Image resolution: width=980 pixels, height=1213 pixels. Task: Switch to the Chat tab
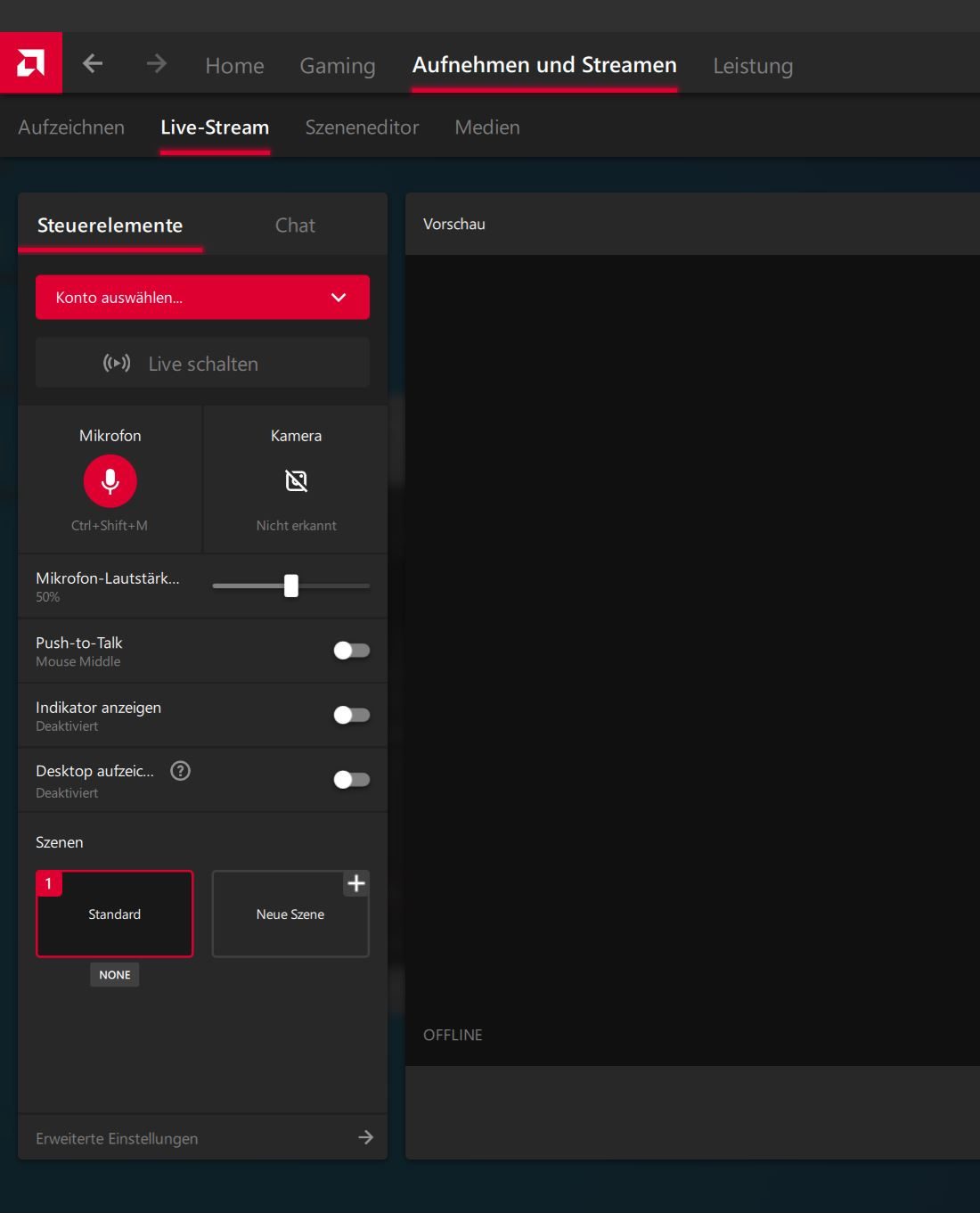295,225
